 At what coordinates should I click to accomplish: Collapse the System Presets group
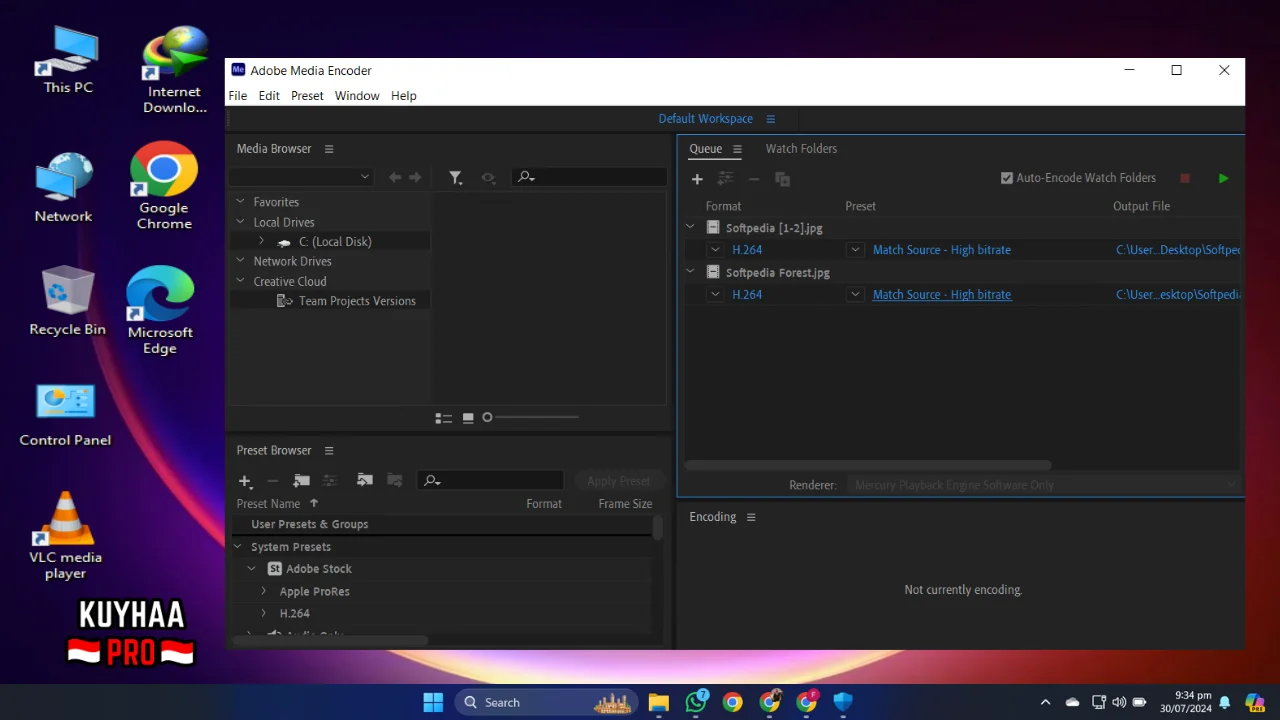pyautogui.click(x=238, y=547)
